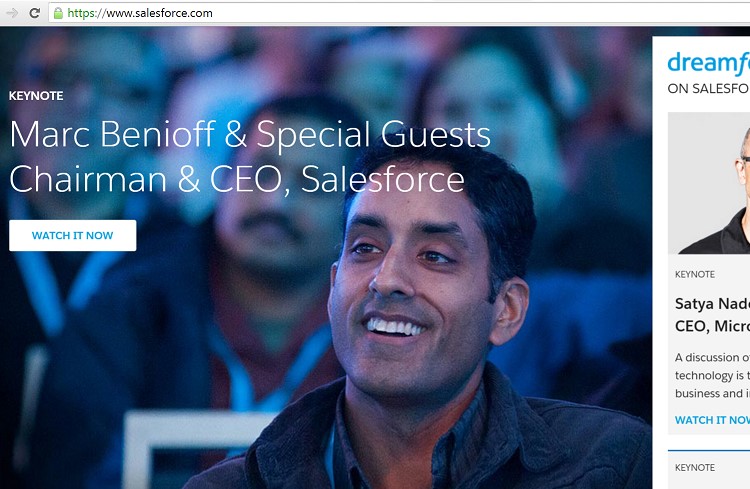Click the Chairman & CEO, Salesforce subtitle
Viewport: 750px width, 489px height.
point(237,179)
